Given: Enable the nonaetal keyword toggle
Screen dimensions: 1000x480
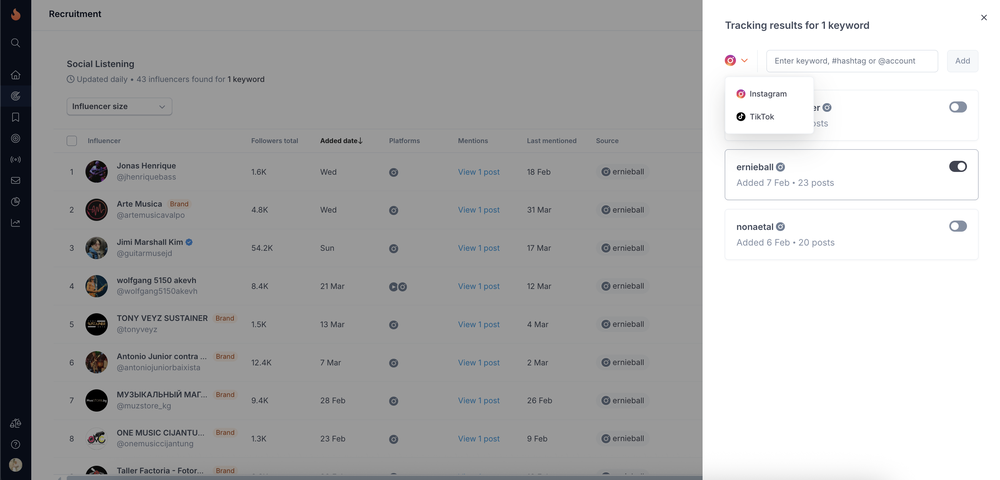Looking at the screenshot, I should coord(958,226).
